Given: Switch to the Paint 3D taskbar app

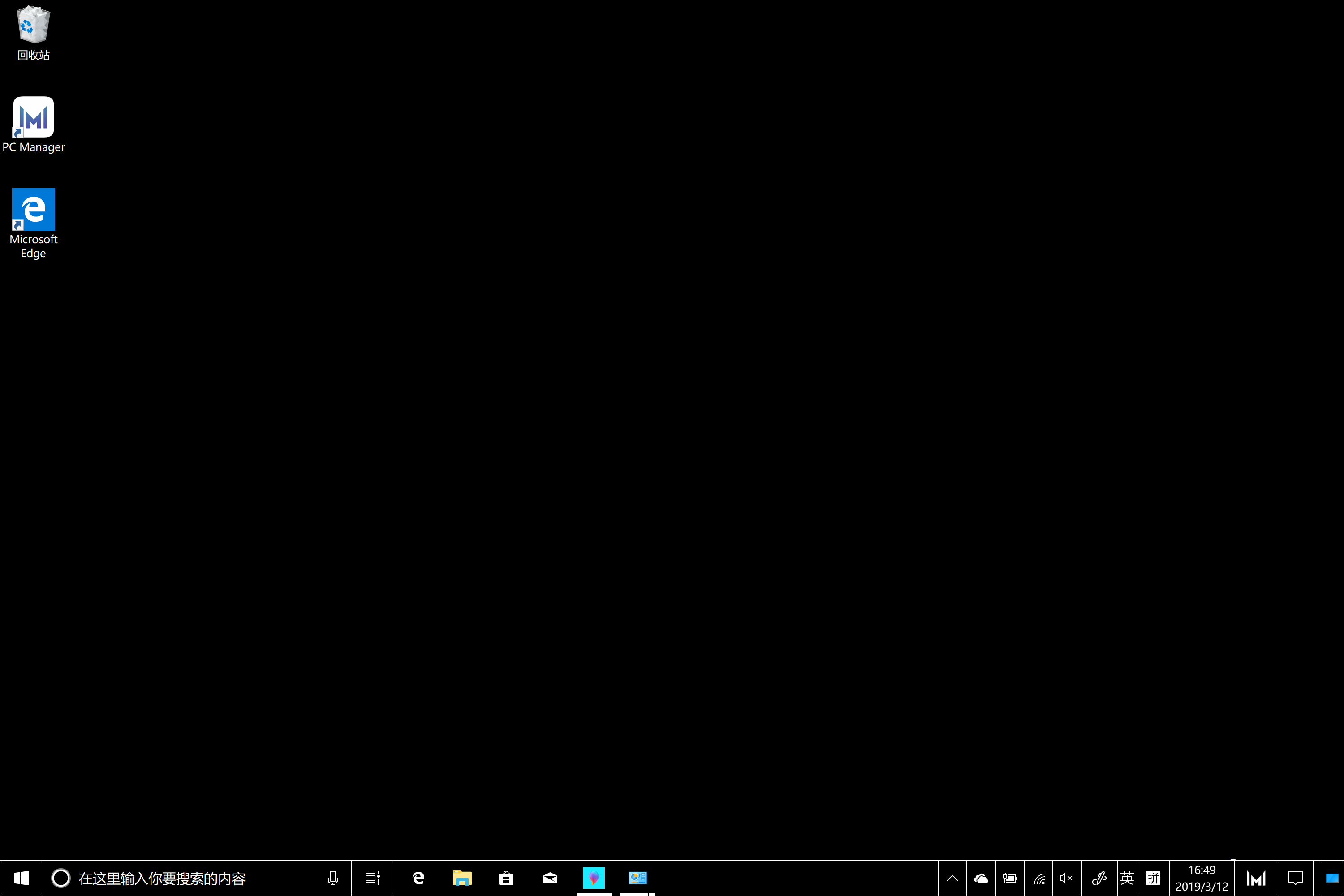Looking at the screenshot, I should [594, 878].
